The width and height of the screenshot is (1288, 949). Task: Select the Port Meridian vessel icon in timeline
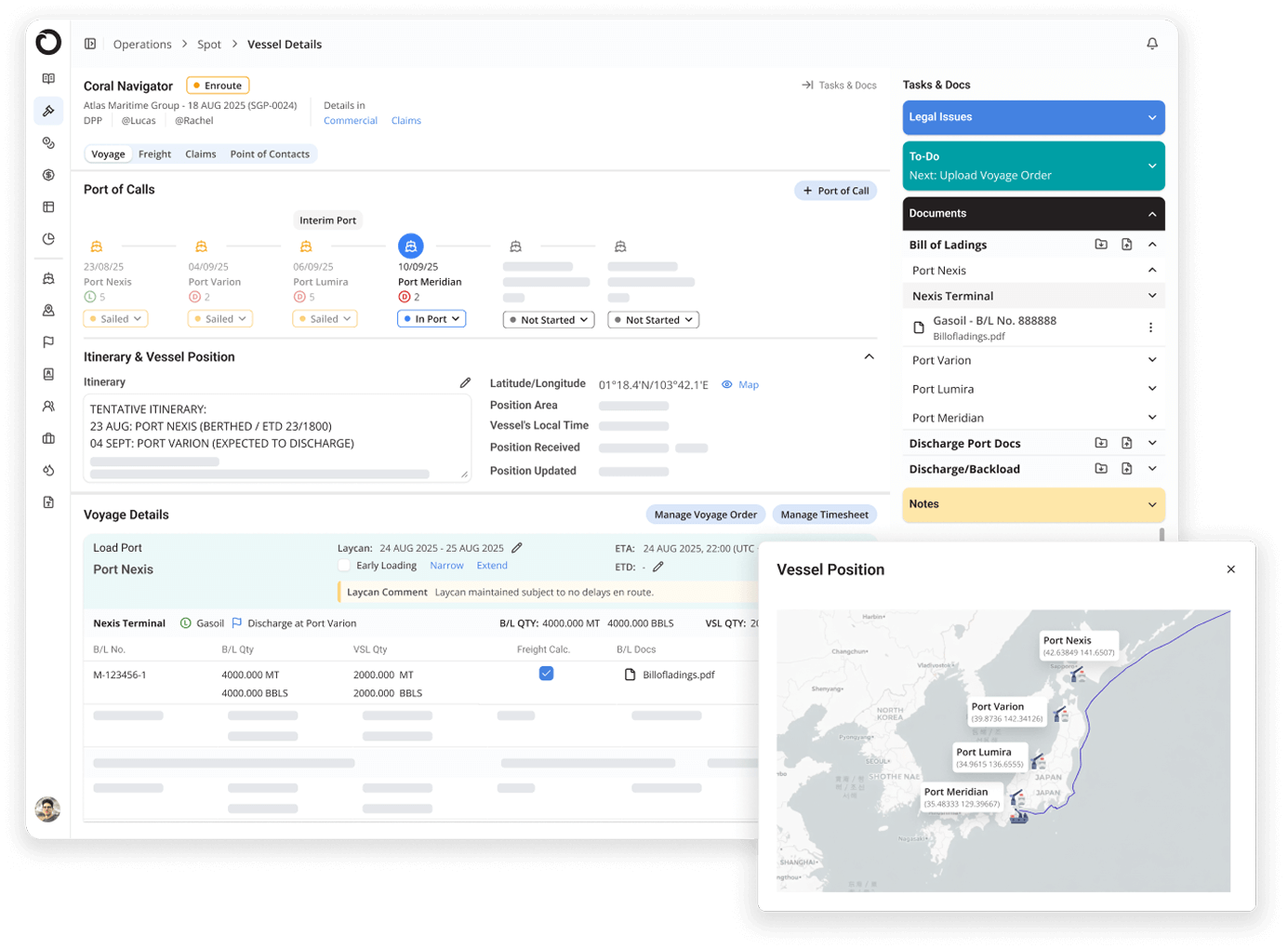tap(410, 246)
